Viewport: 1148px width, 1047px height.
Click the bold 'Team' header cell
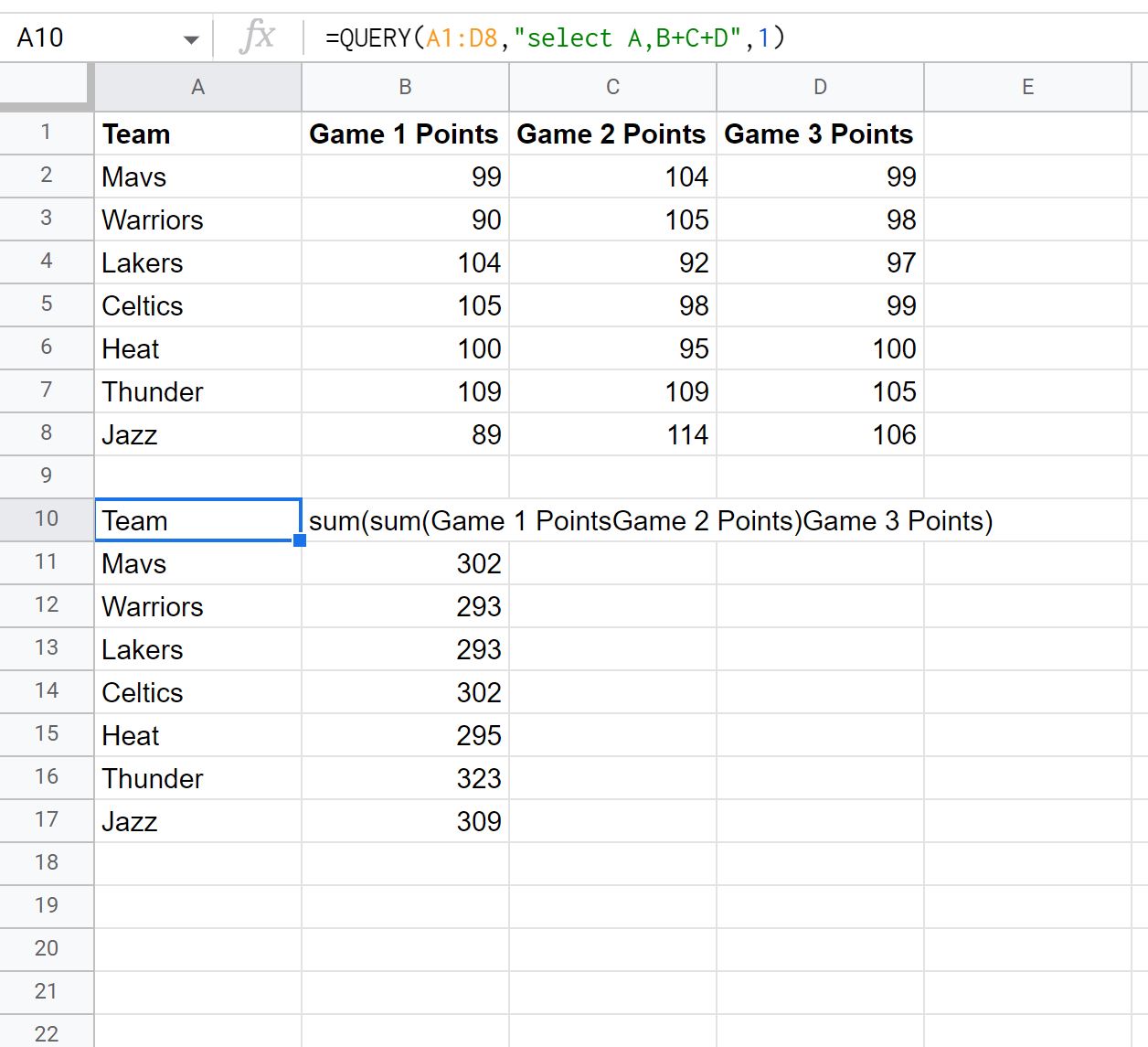[x=197, y=134]
